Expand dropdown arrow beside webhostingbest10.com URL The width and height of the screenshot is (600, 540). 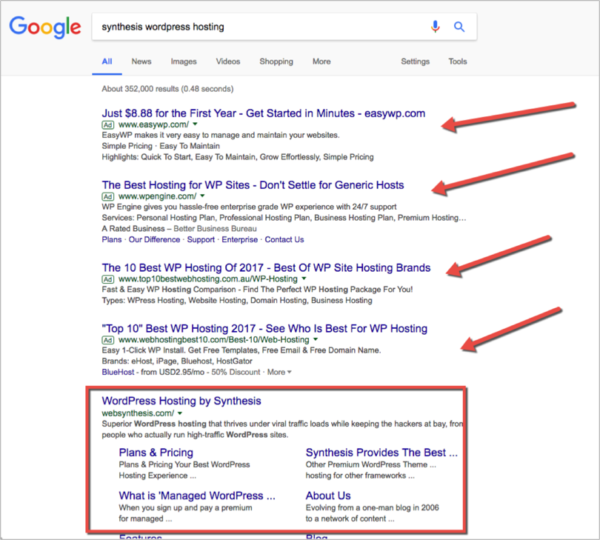pos(315,339)
